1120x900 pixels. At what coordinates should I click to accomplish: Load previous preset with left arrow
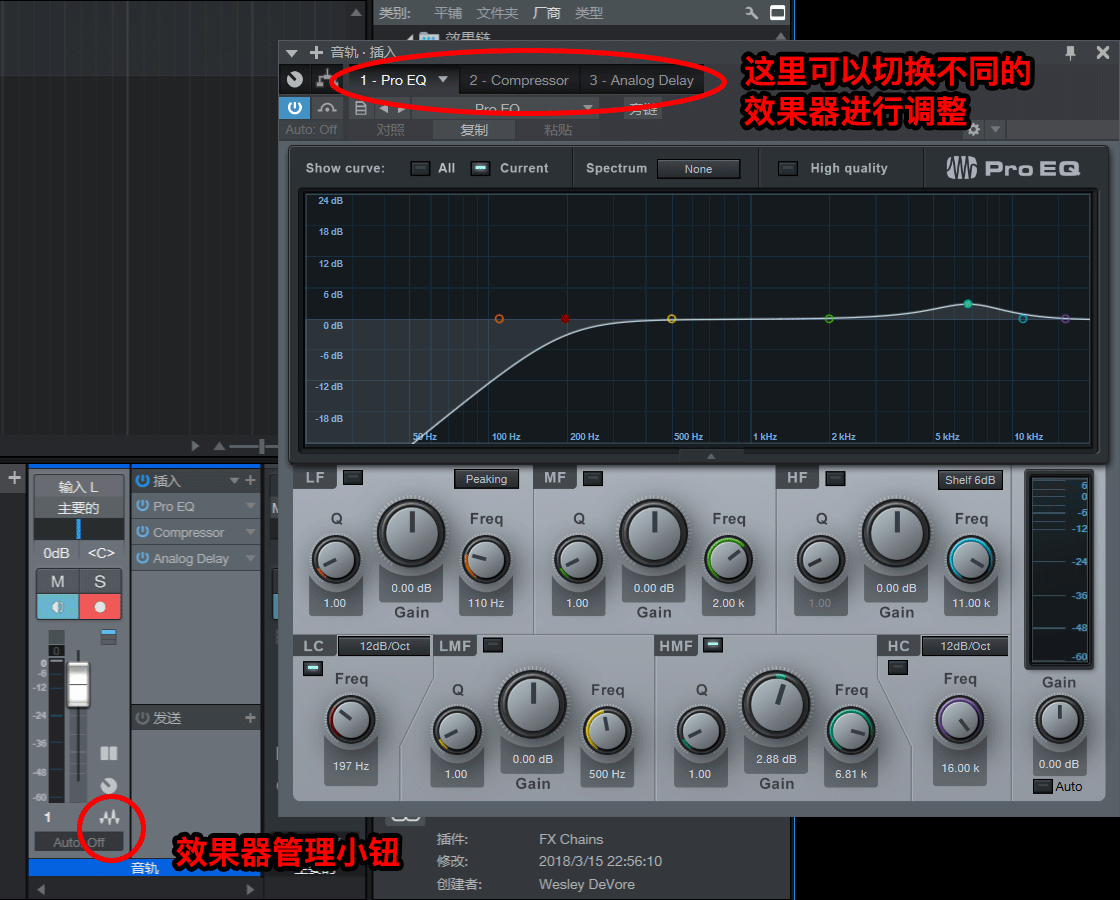point(384,109)
